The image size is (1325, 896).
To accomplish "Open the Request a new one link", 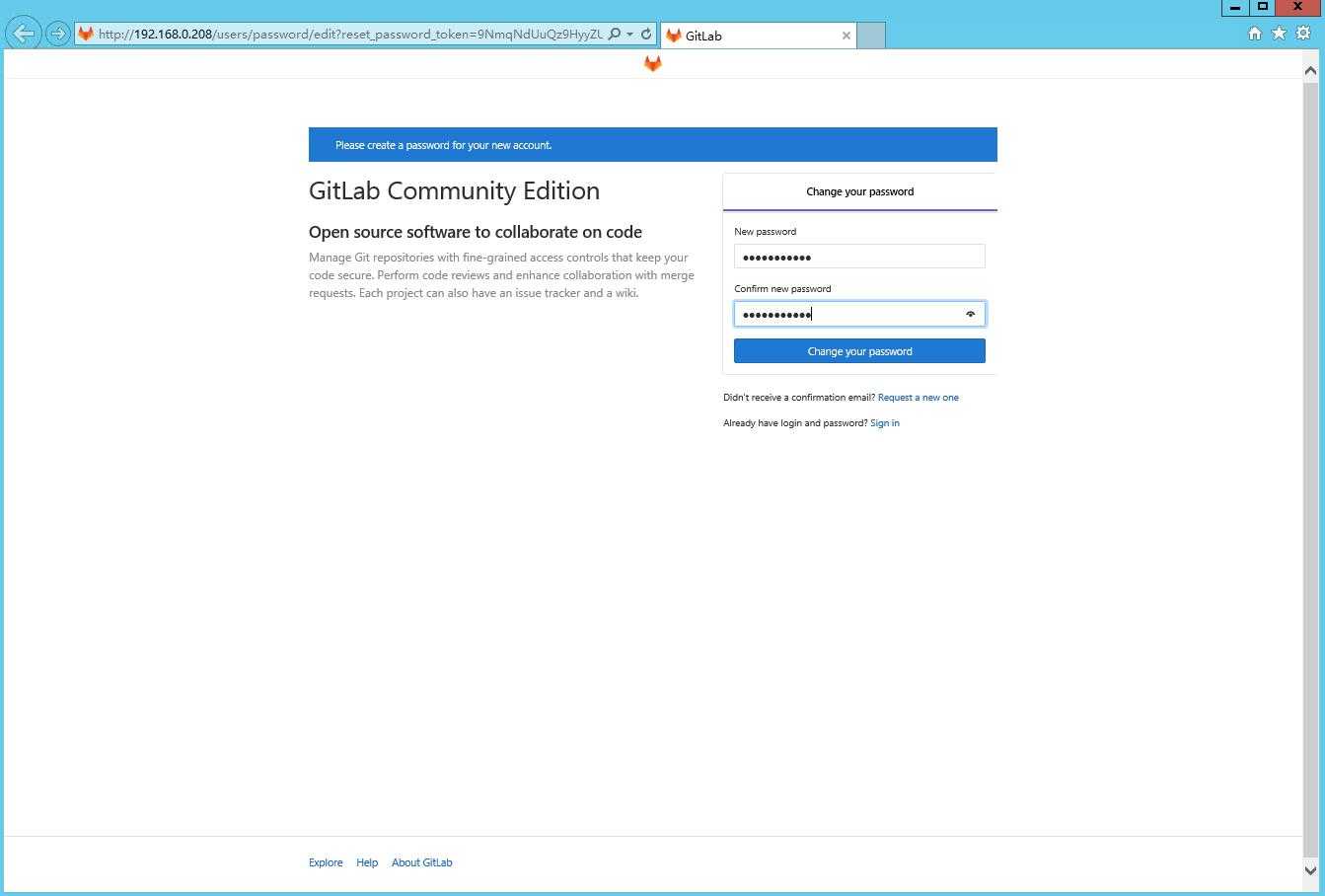I will pos(919,398).
